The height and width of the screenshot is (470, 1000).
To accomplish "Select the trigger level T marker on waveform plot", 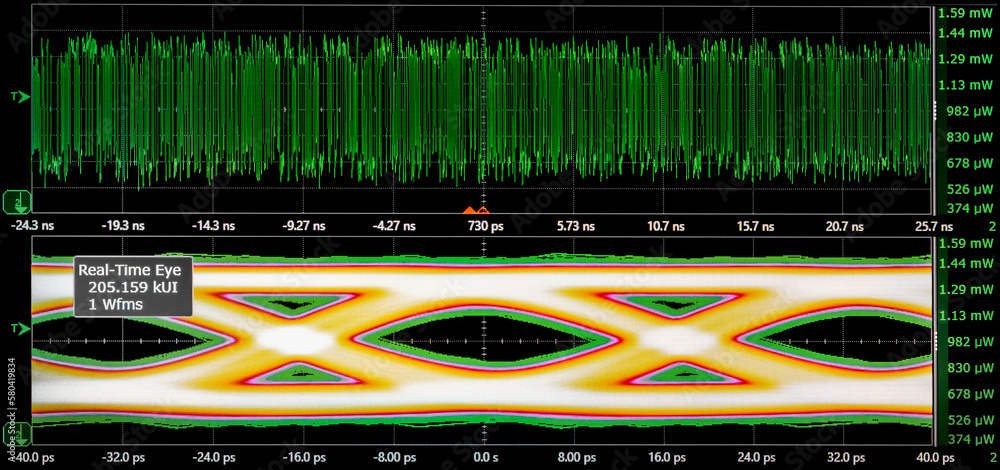I will click(20, 97).
